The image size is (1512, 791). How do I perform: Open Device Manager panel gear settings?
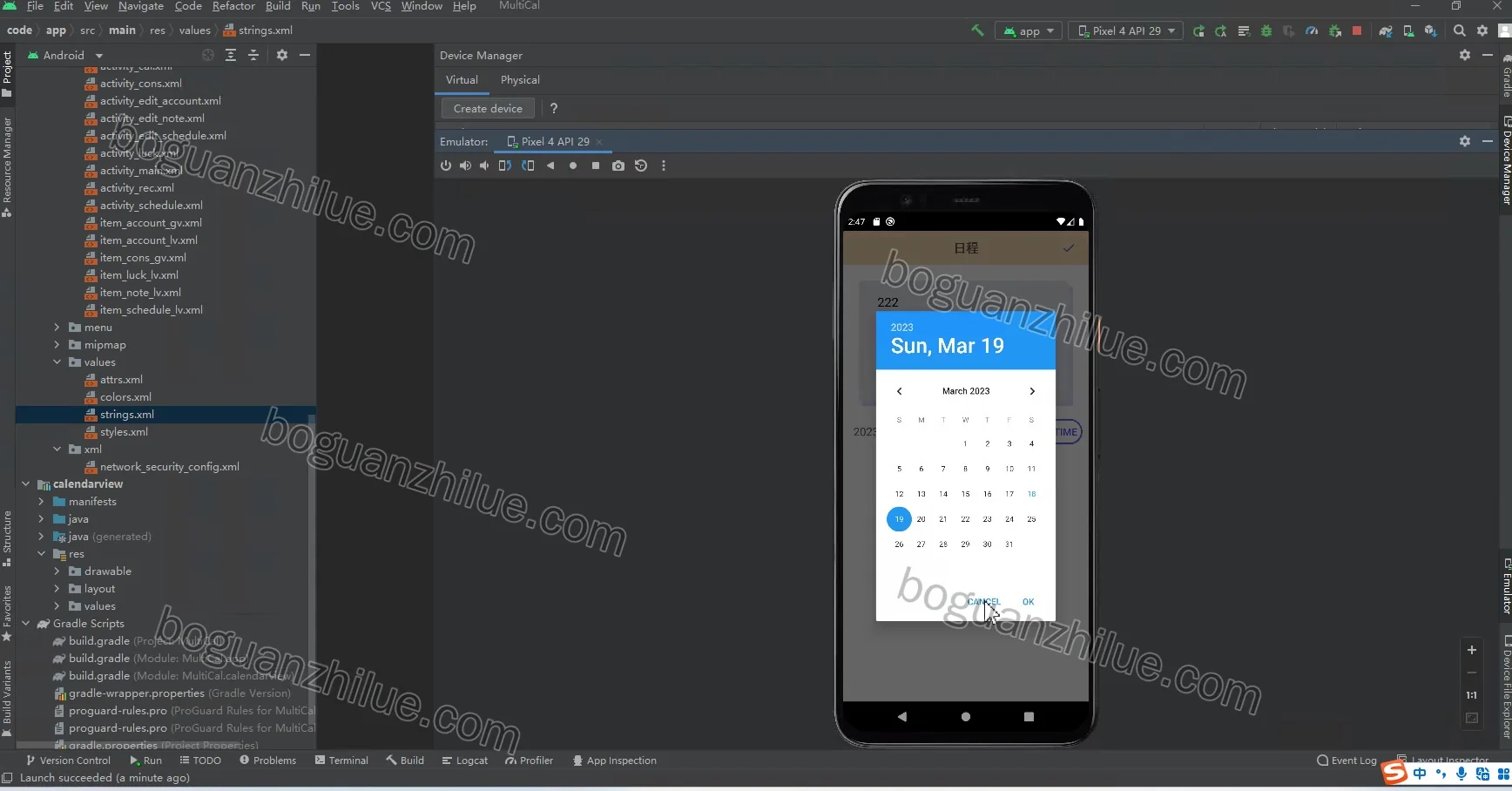click(x=1465, y=55)
